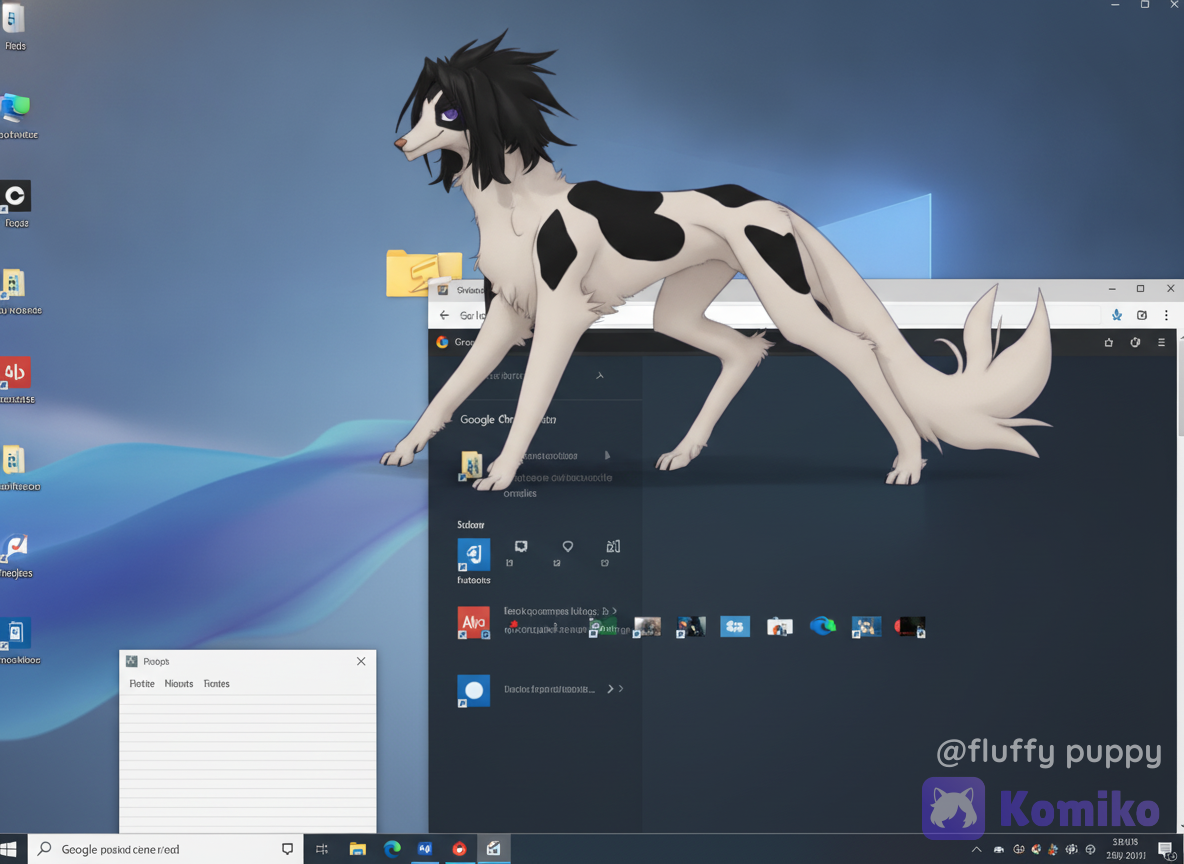Close the Poops window

[x=361, y=661]
